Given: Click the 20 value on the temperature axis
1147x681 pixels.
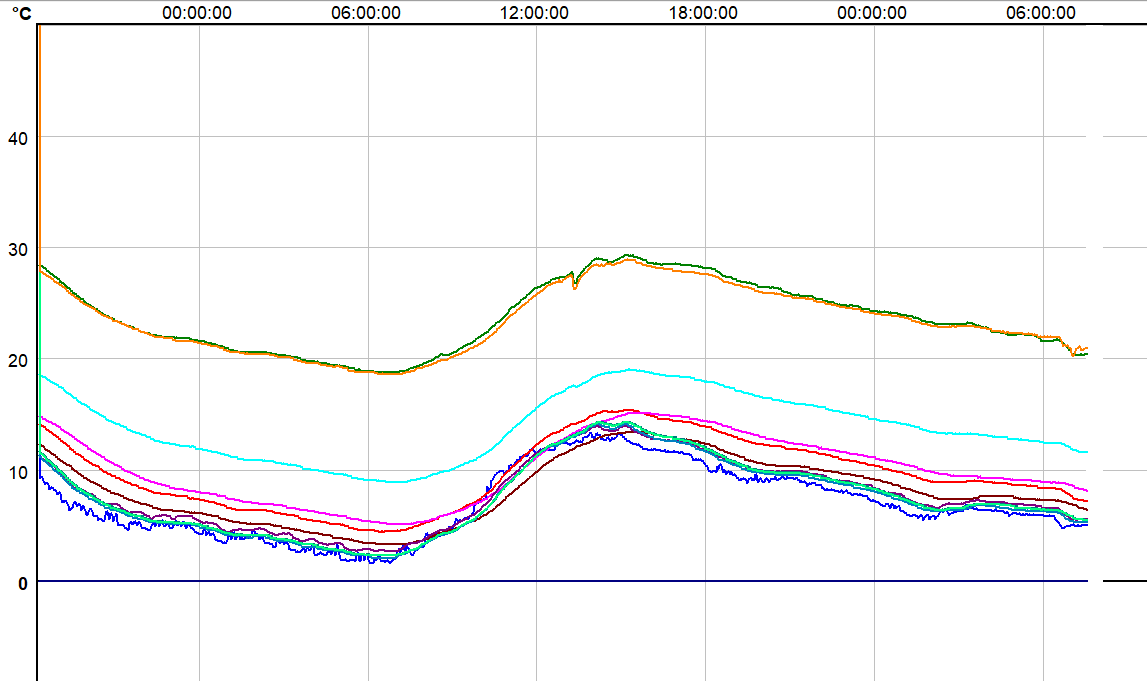Looking at the screenshot, I should pos(19,359).
